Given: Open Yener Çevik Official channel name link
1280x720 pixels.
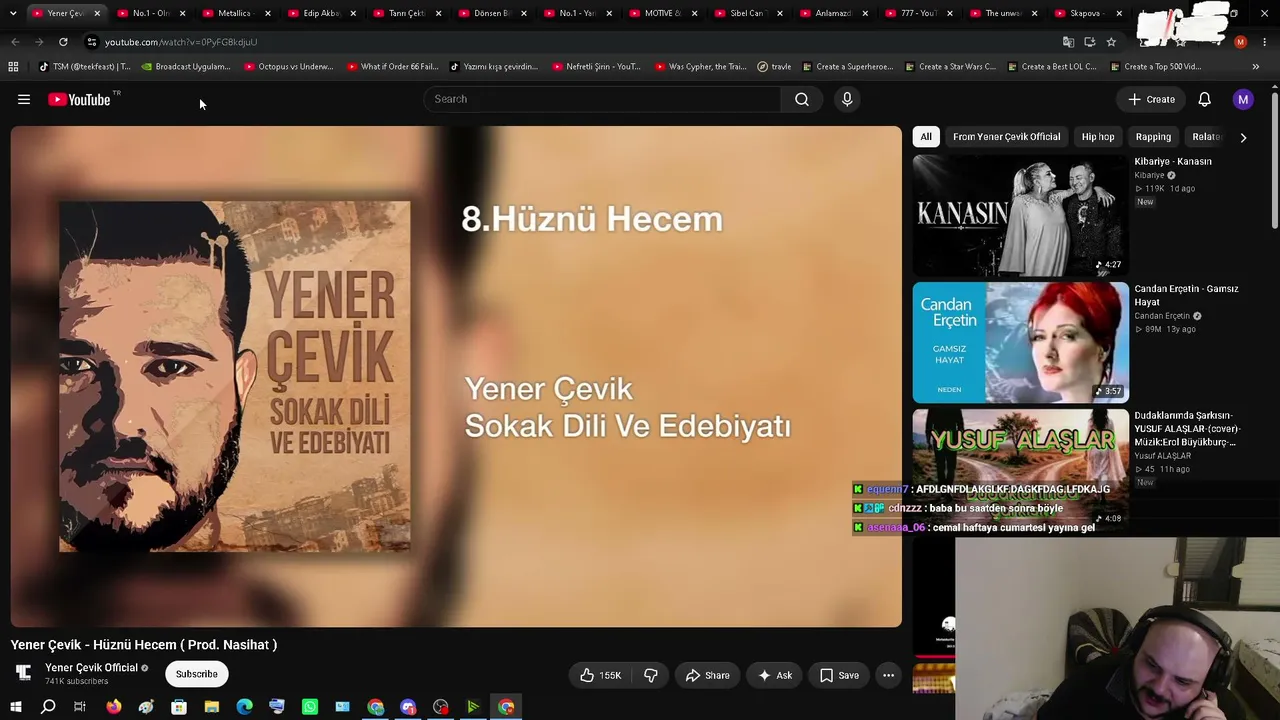Looking at the screenshot, I should (91, 668).
